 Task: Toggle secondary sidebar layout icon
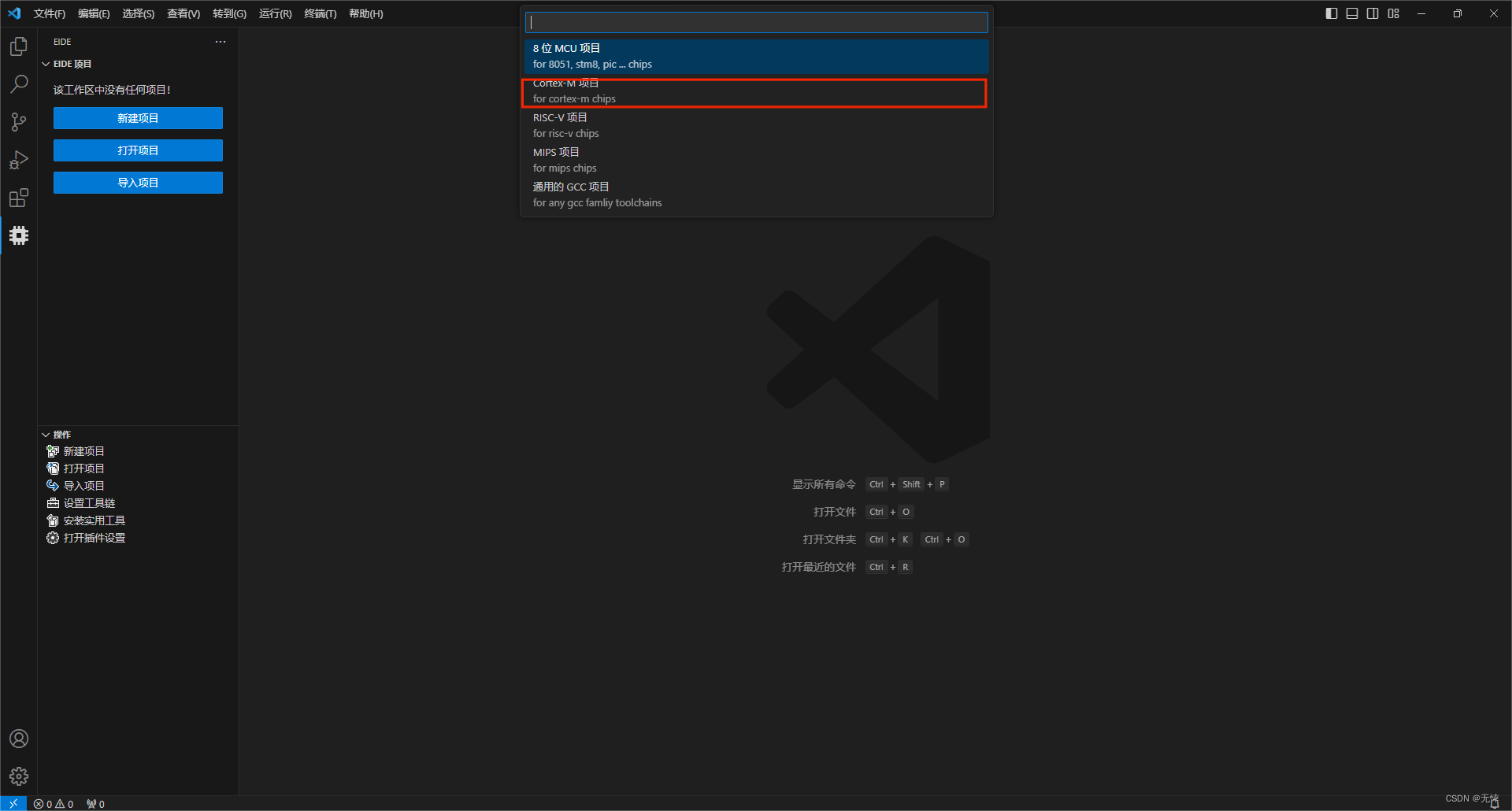point(1373,13)
